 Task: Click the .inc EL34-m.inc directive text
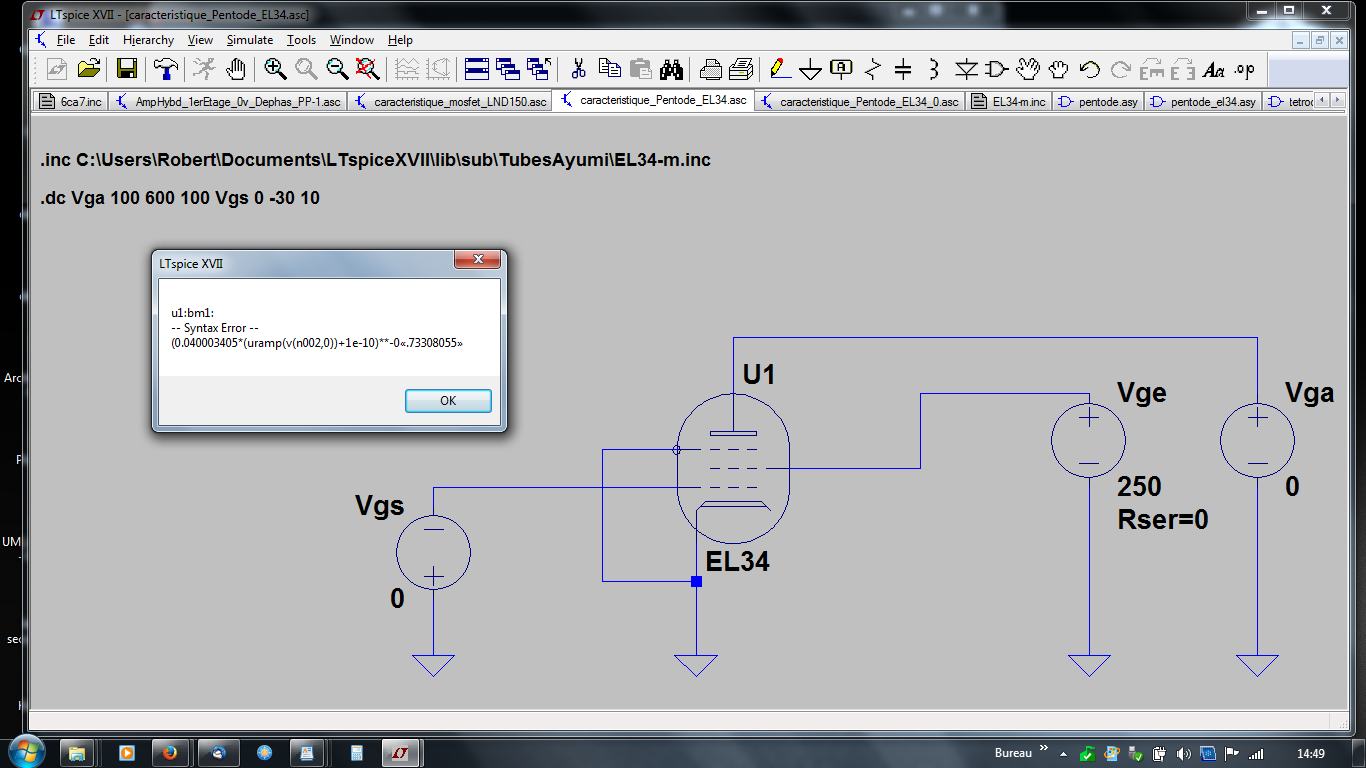coord(375,160)
